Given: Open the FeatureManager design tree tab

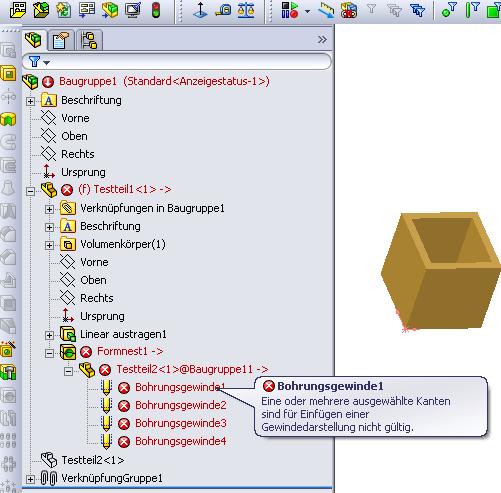Looking at the screenshot, I should click(x=34, y=40).
